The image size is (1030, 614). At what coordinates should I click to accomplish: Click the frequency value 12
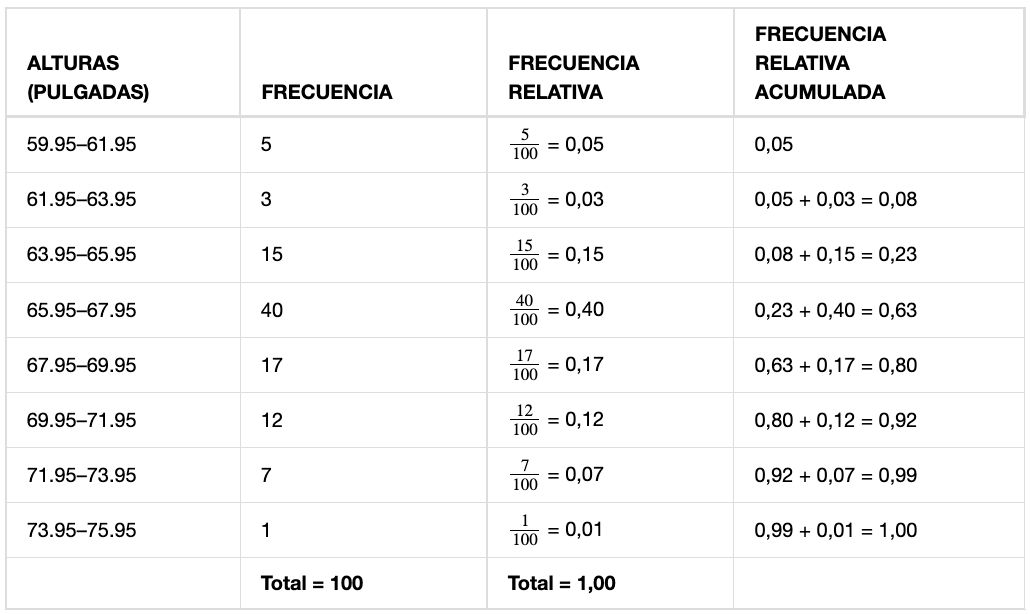pyautogui.click(x=272, y=420)
